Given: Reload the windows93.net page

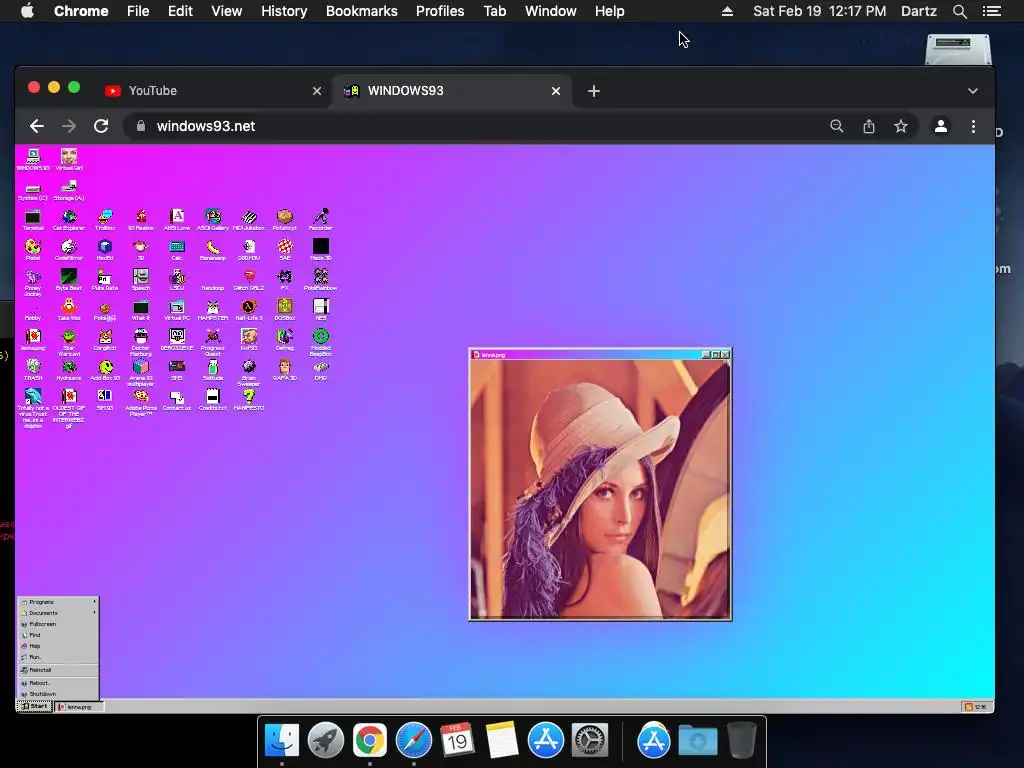Looking at the screenshot, I should tap(101, 126).
